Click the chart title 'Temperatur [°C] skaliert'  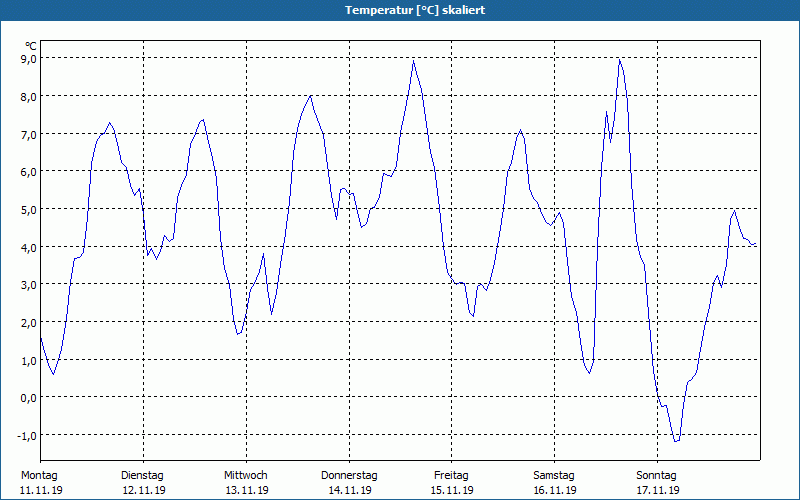tap(415, 10)
